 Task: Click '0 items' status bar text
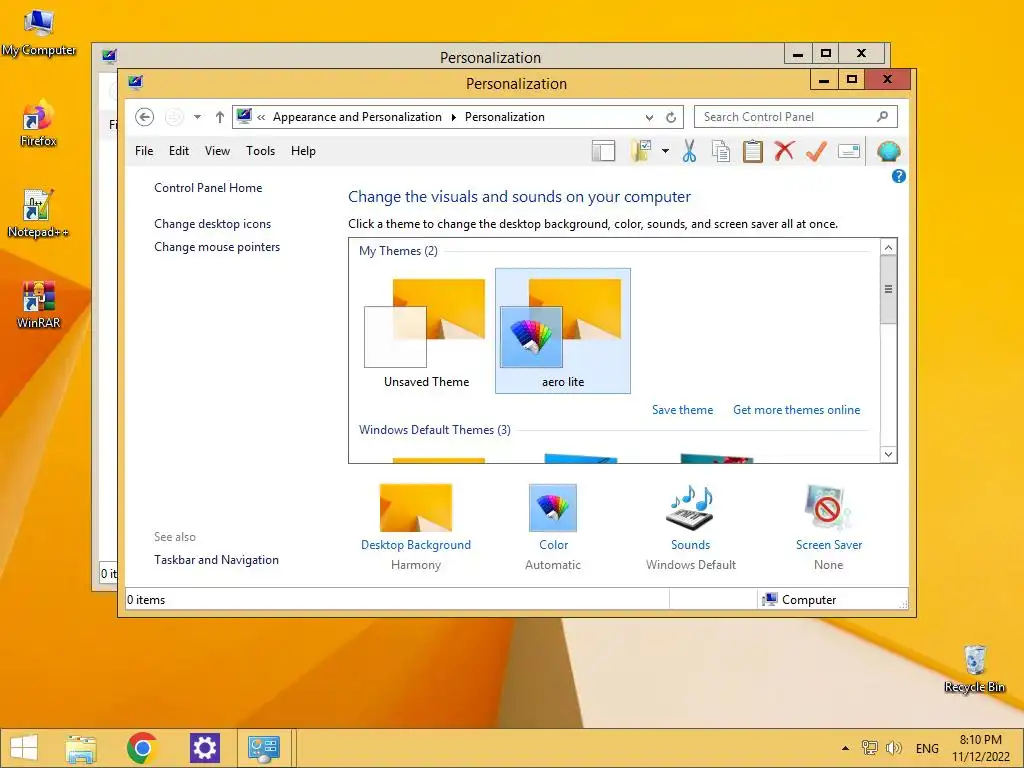point(146,600)
